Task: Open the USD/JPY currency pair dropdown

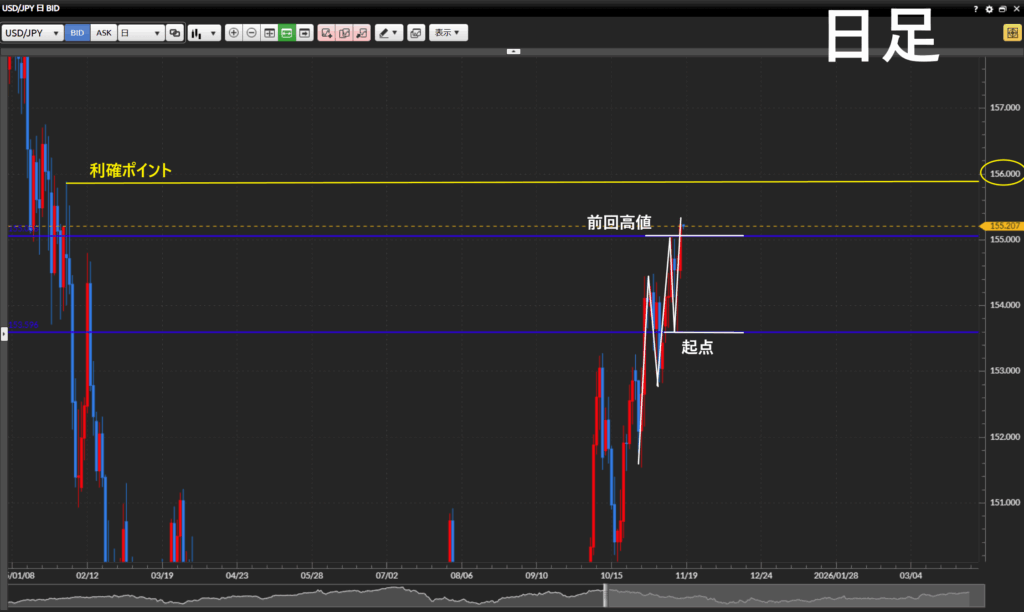Action: pyautogui.click(x=32, y=33)
